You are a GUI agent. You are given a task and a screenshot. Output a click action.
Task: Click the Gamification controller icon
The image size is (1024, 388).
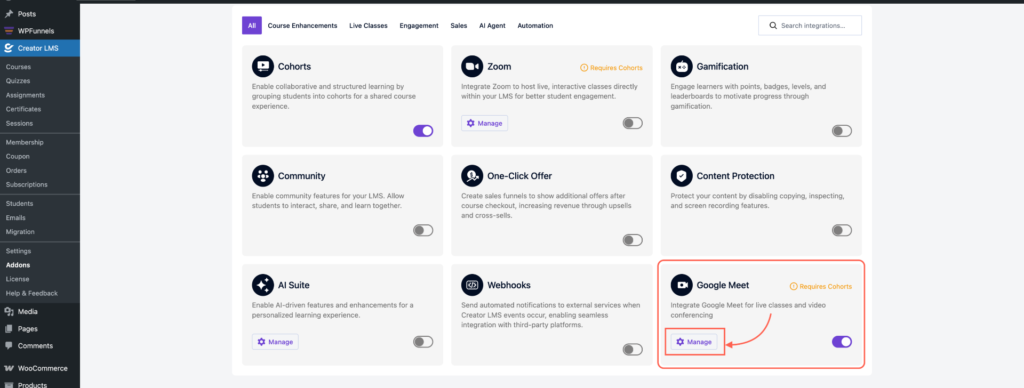pyautogui.click(x=681, y=66)
